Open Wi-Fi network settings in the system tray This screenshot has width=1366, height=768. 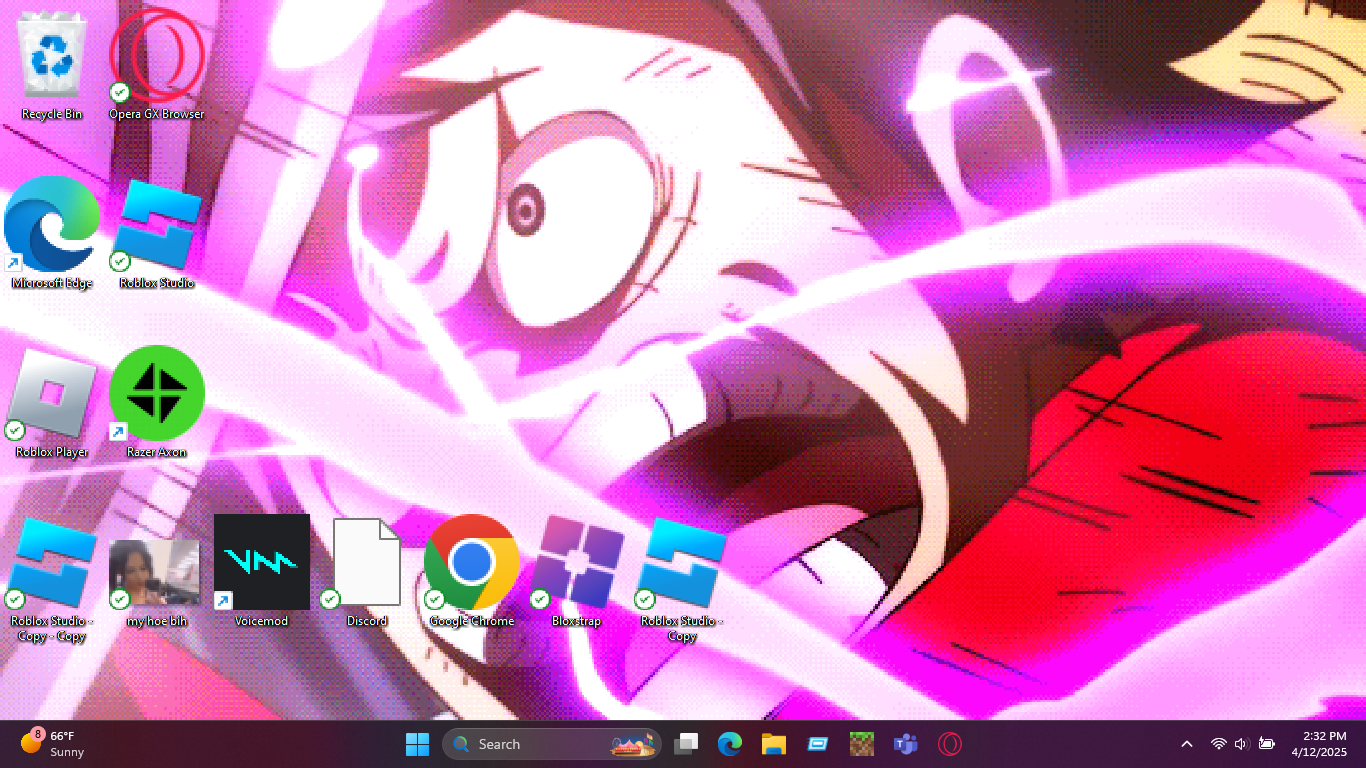point(1219,744)
